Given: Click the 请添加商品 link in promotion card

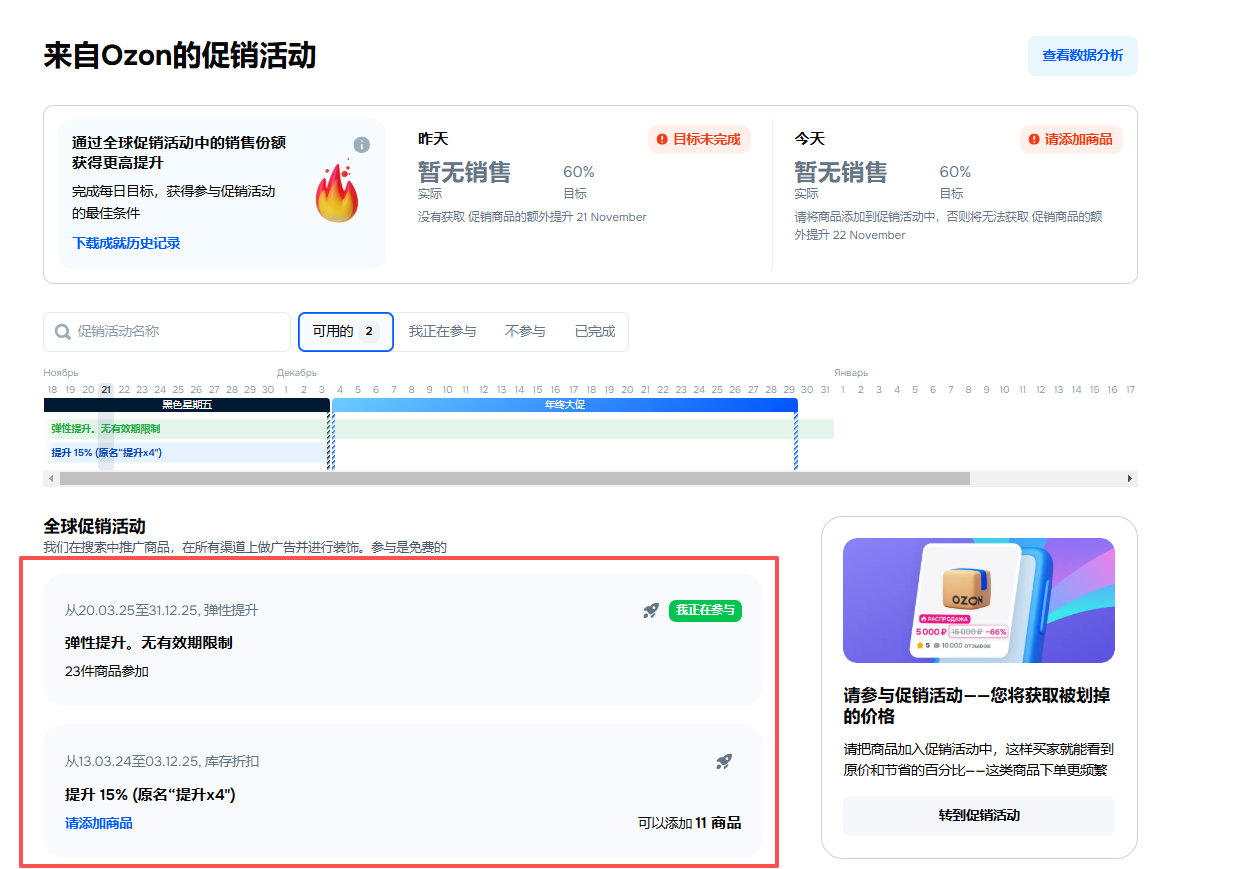Looking at the screenshot, I should [x=99, y=823].
